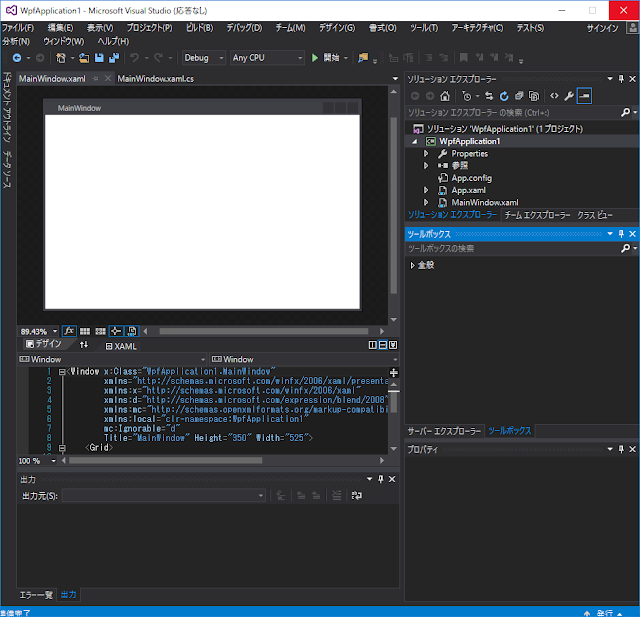The width and height of the screenshot is (640, 617).
Task: Switch to the デザイン view button
Action: [x=43, y=344]
